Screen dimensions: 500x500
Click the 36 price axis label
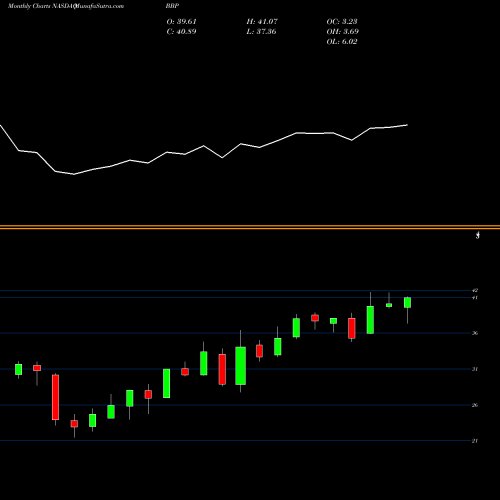(475, 333)
